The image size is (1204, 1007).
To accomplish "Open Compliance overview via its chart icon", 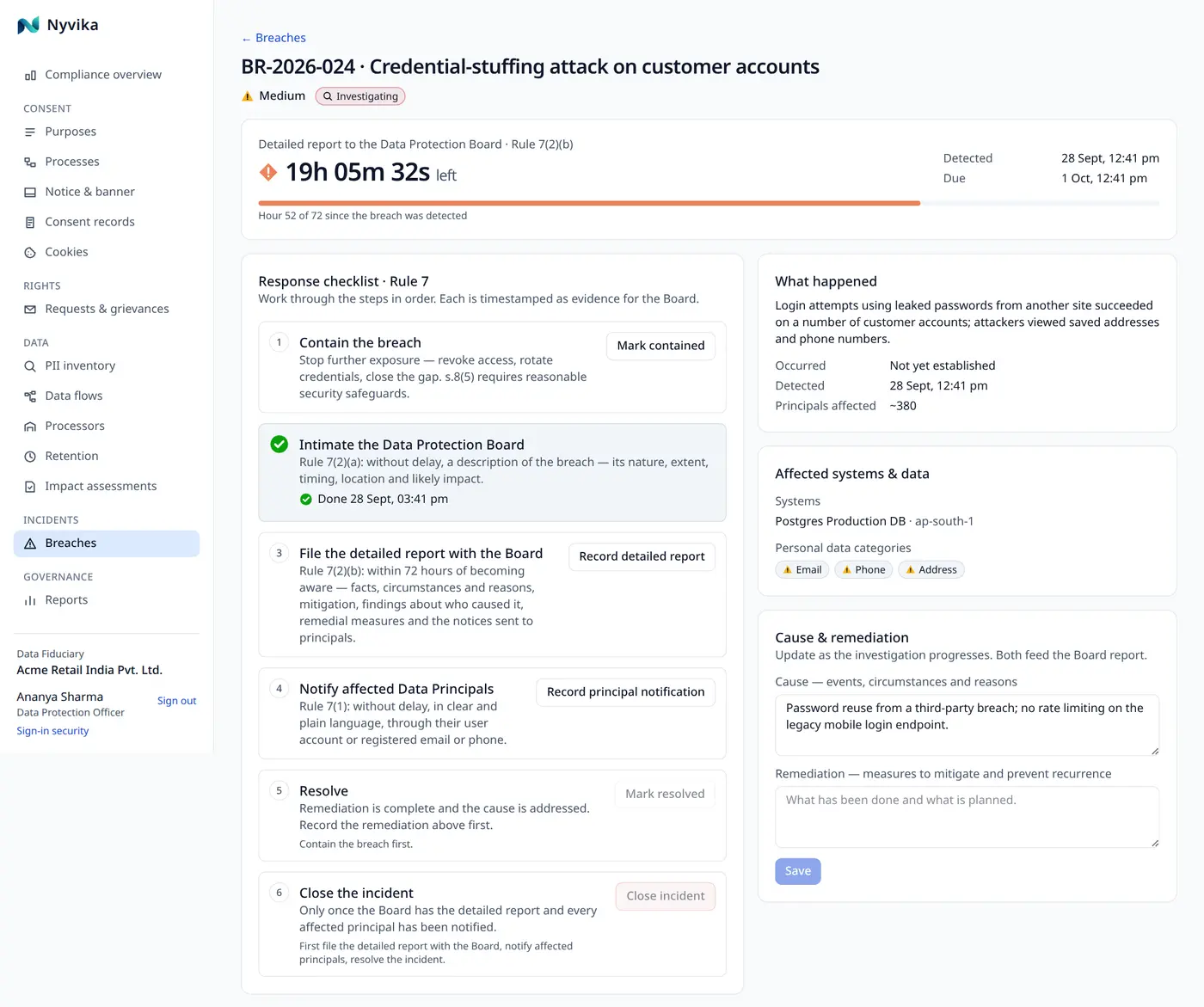I will click(x=30, y=76).
